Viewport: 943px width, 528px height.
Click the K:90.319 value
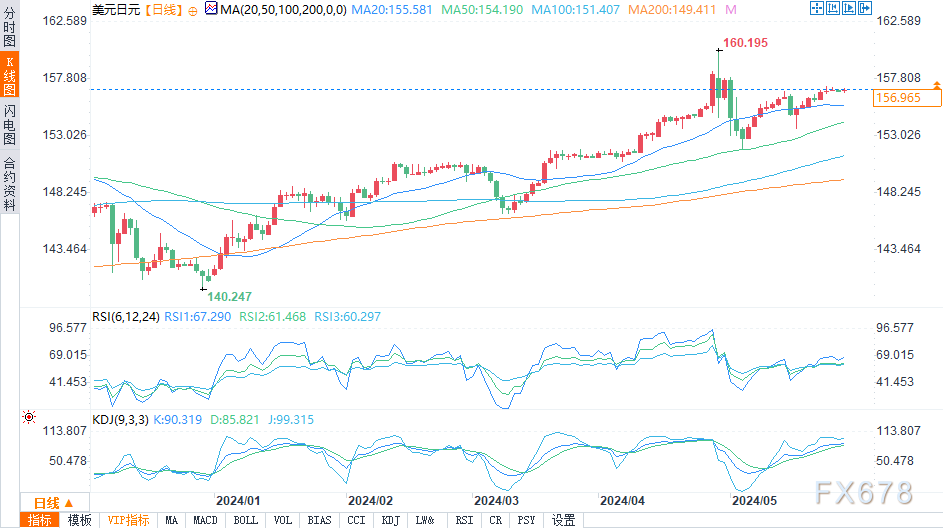point(177,420)
